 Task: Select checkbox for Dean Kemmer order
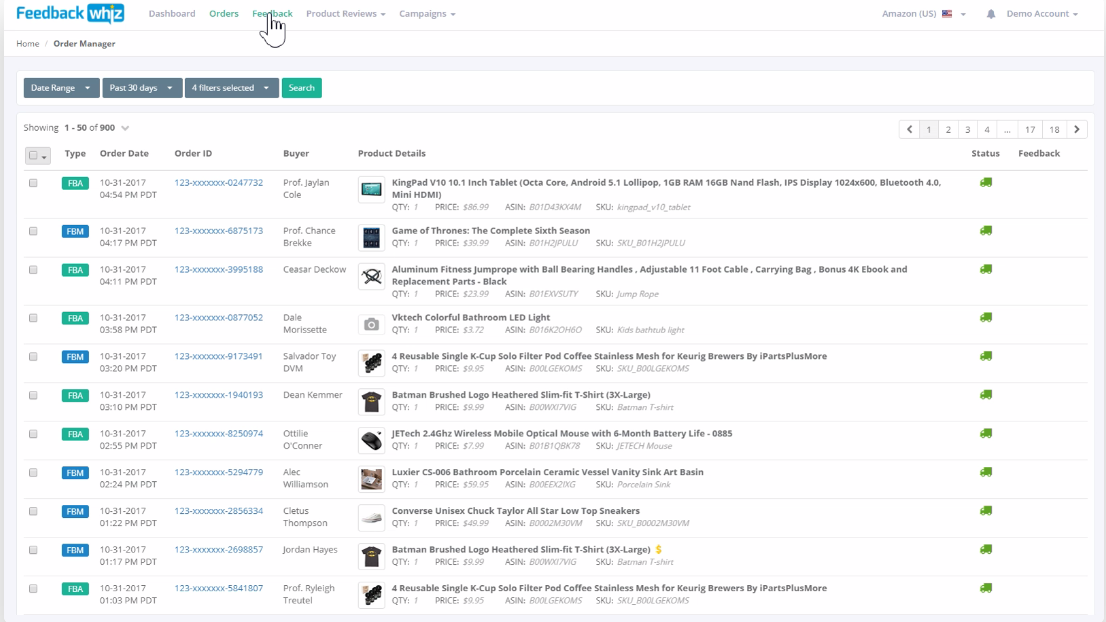coord(33,395)
